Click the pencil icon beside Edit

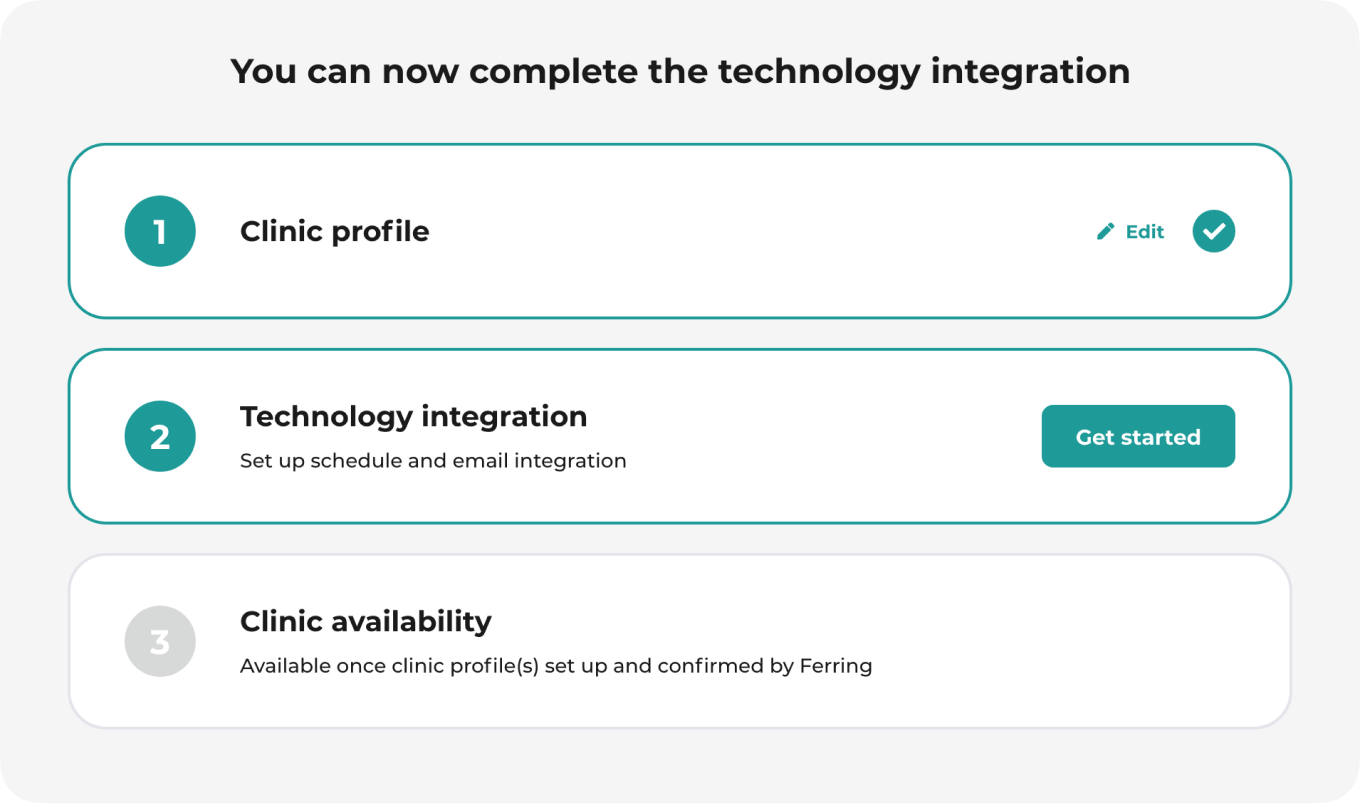pyautogui.click(x=1105, y=231)
